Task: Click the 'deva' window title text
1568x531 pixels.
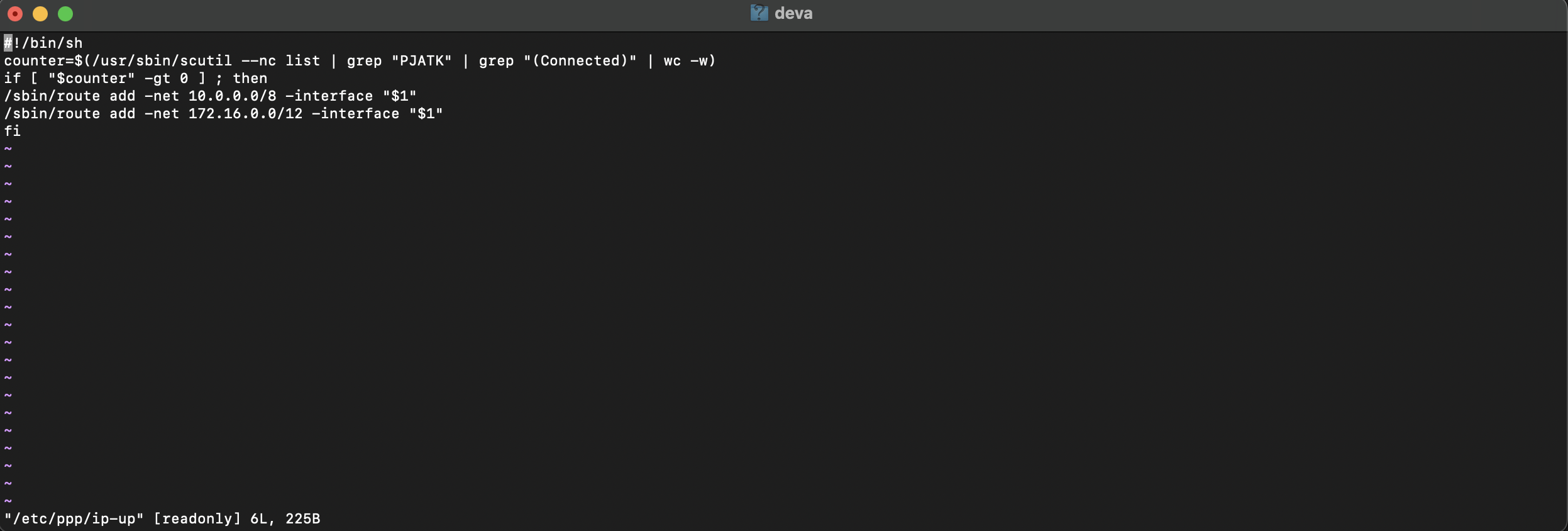Action: [793, 13]
